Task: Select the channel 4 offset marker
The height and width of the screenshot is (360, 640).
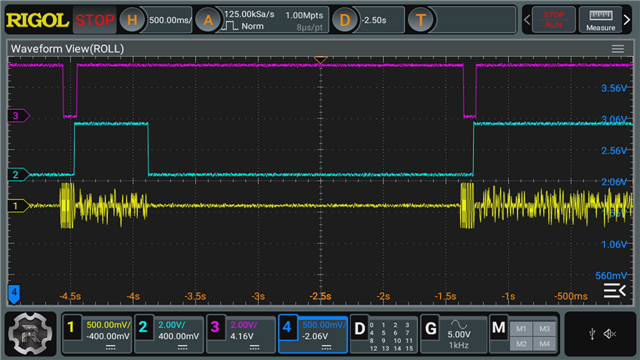Action: pos(14,294)
